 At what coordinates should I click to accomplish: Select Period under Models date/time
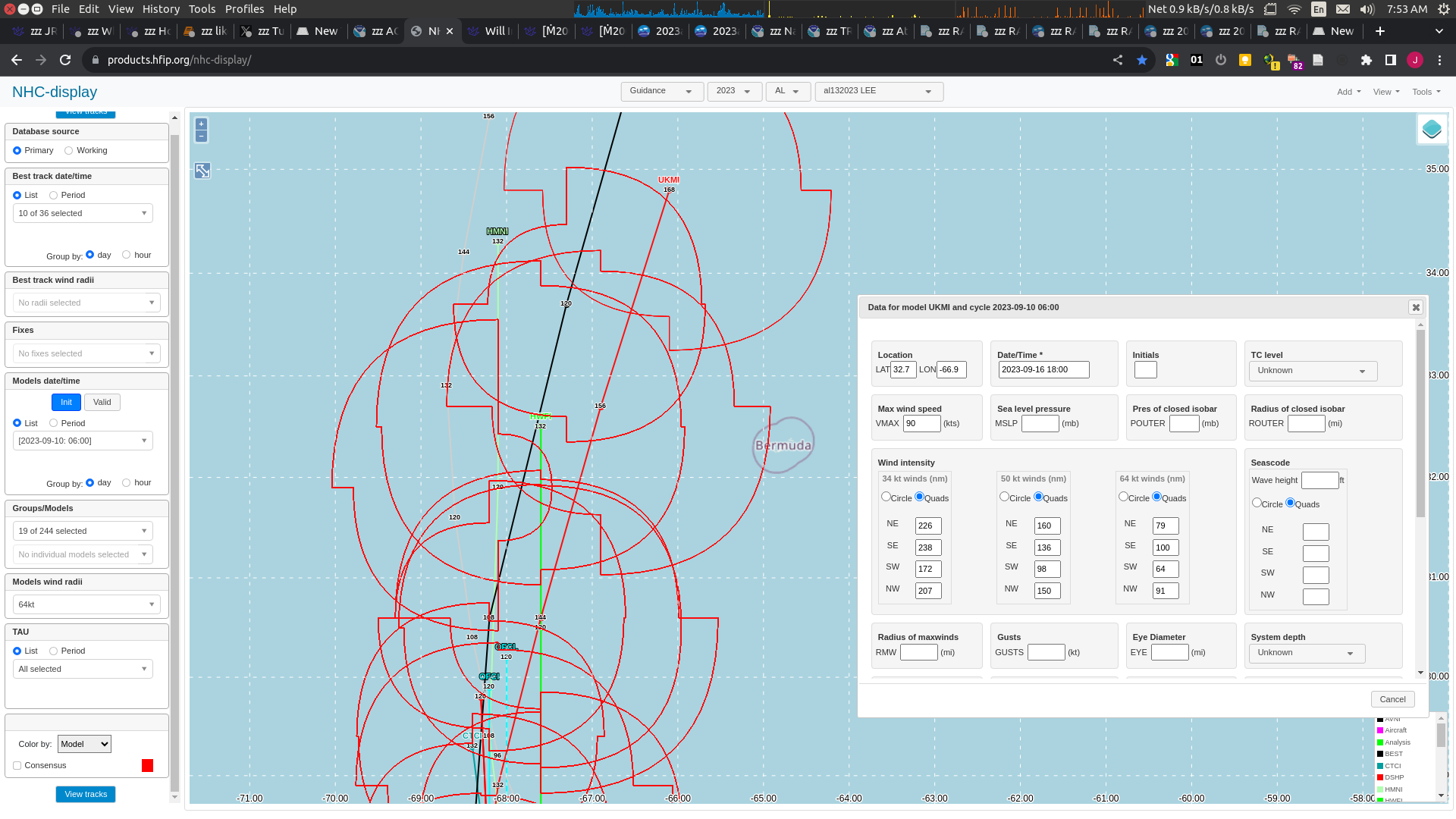(x=53, y=423)
